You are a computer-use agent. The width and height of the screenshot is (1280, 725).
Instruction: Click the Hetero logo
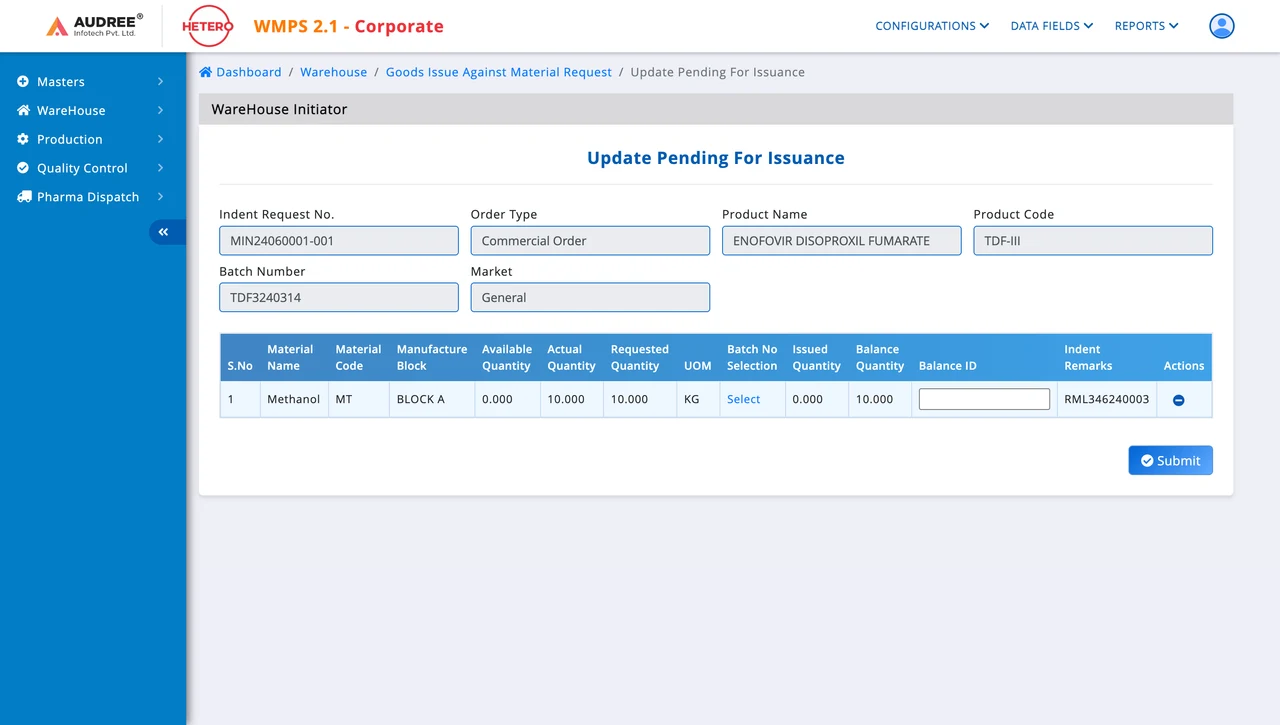point(207,26)
